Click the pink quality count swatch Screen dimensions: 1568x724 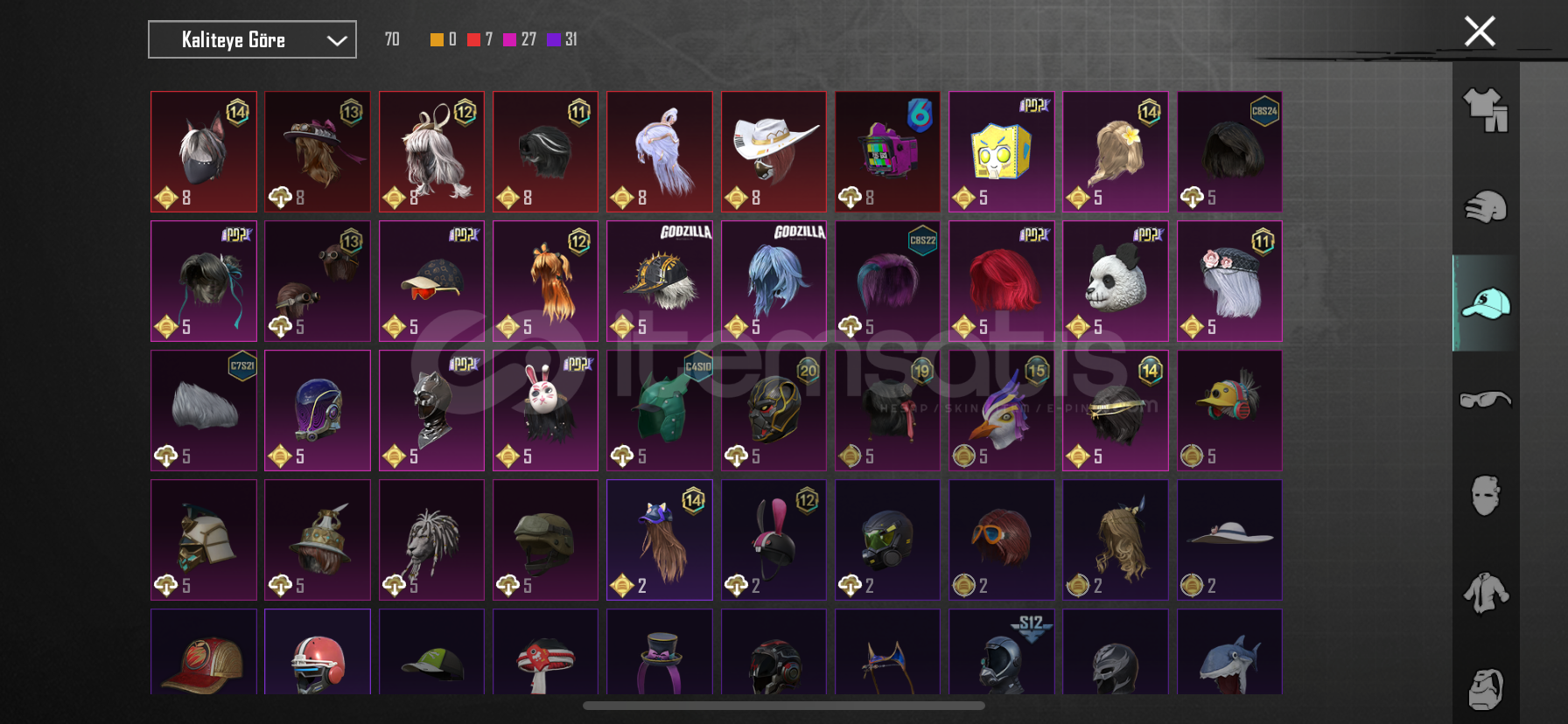[x=510, y=39]
